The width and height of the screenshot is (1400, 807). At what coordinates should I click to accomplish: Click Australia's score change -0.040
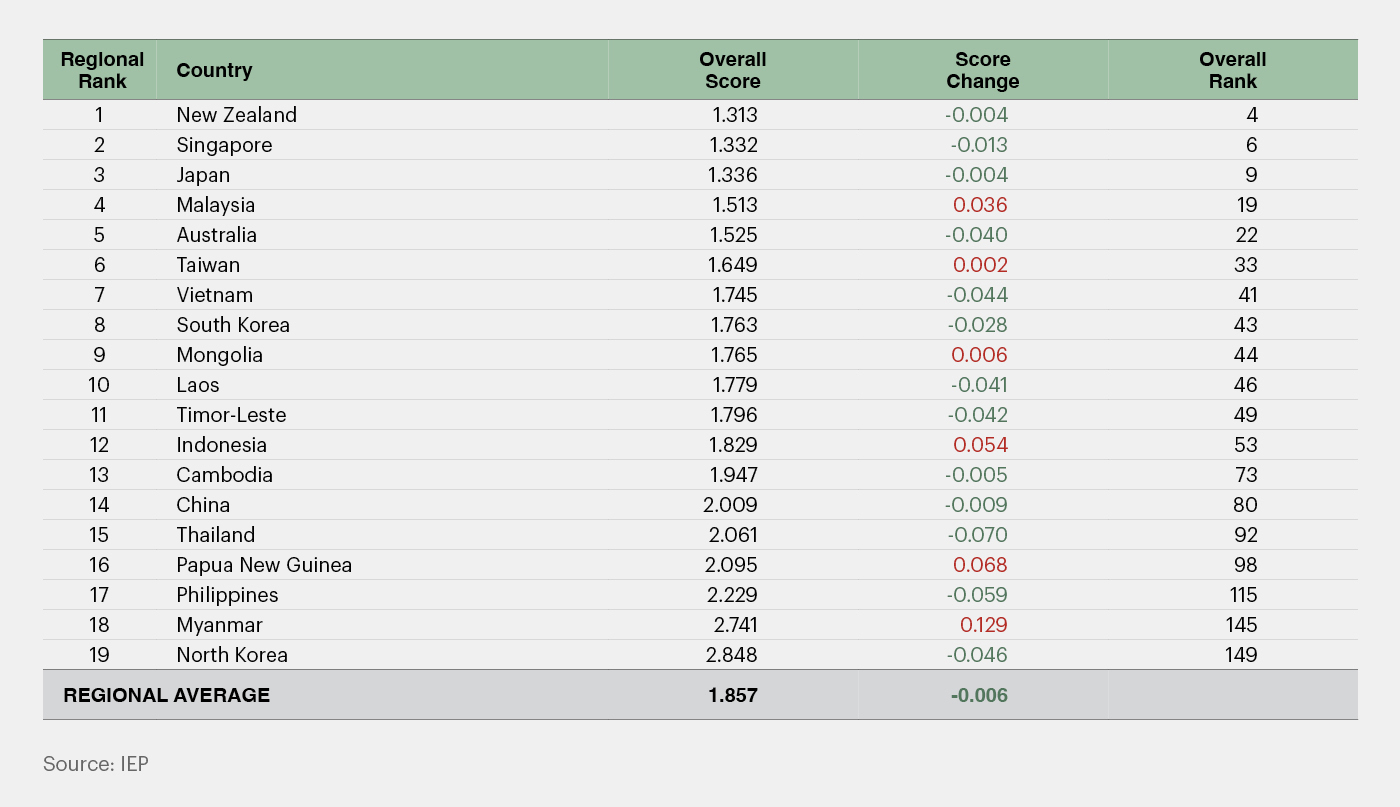(977, 235)
